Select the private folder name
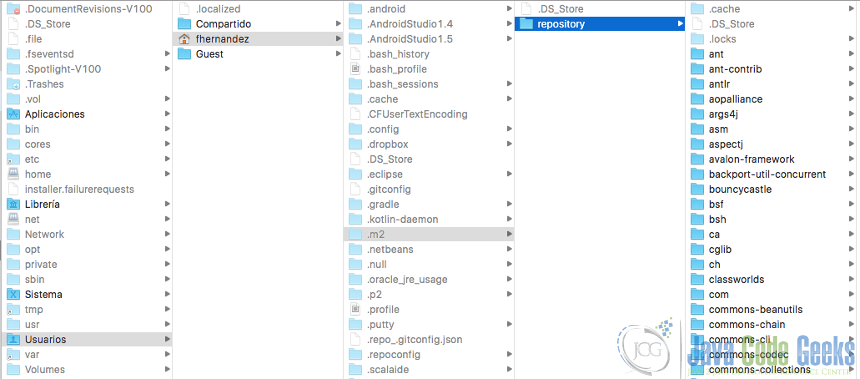Image resolution: width=860 pixels, height=379 pixels. (41, 264)
